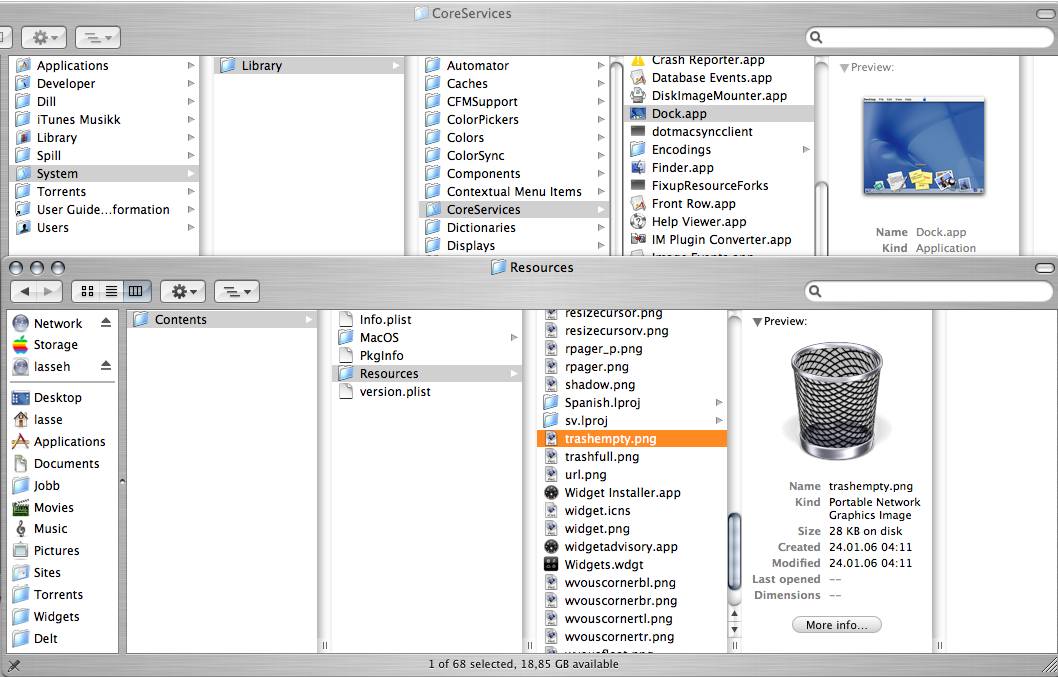Image resolution: width=1058 pixels, height=677 pixels.
Task: Open Action gear menu in CoreServices window
Action: 43,37
